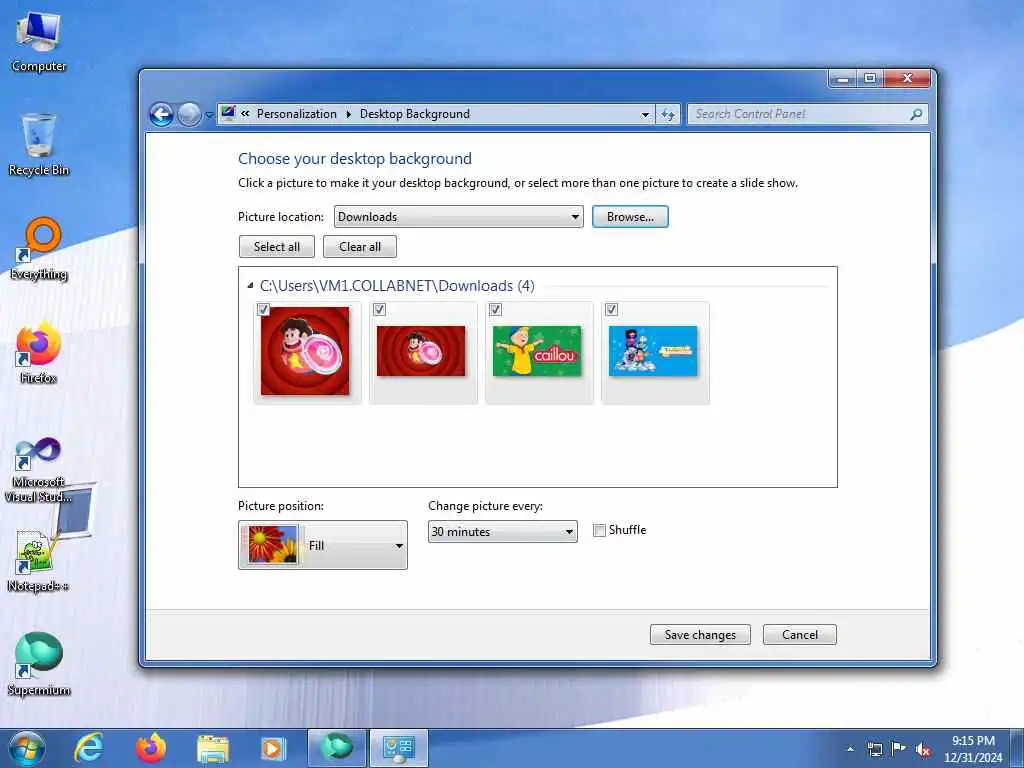Click the network tray icon
This screenshot has height=768, width=1024.
[874, 749]
